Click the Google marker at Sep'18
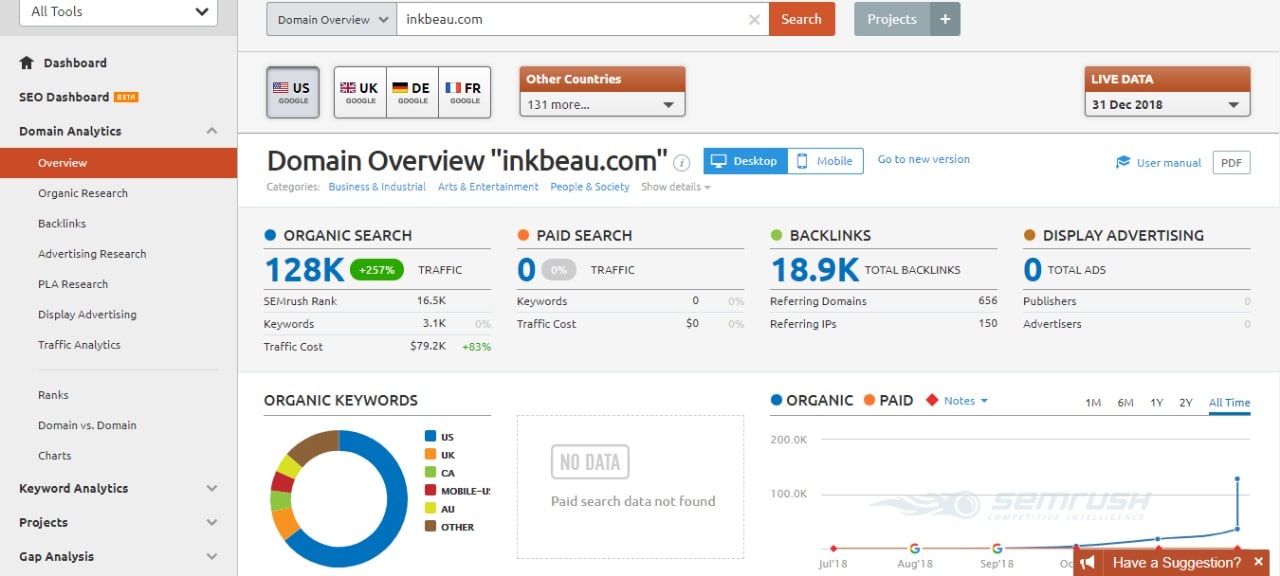This screenshot has height=576, width=1280. tap(997, 548)
